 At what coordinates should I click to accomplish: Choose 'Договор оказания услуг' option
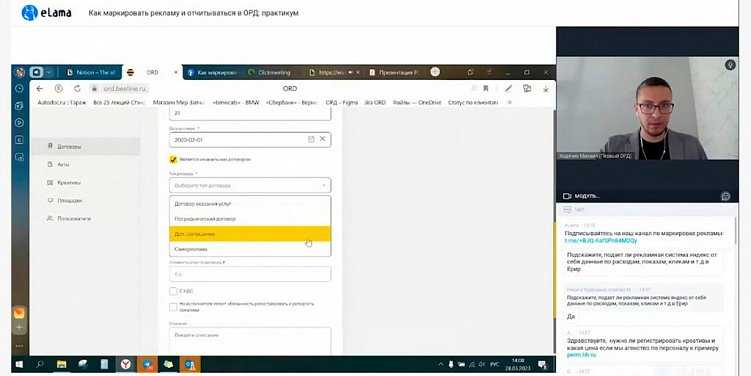coord(250,204)
